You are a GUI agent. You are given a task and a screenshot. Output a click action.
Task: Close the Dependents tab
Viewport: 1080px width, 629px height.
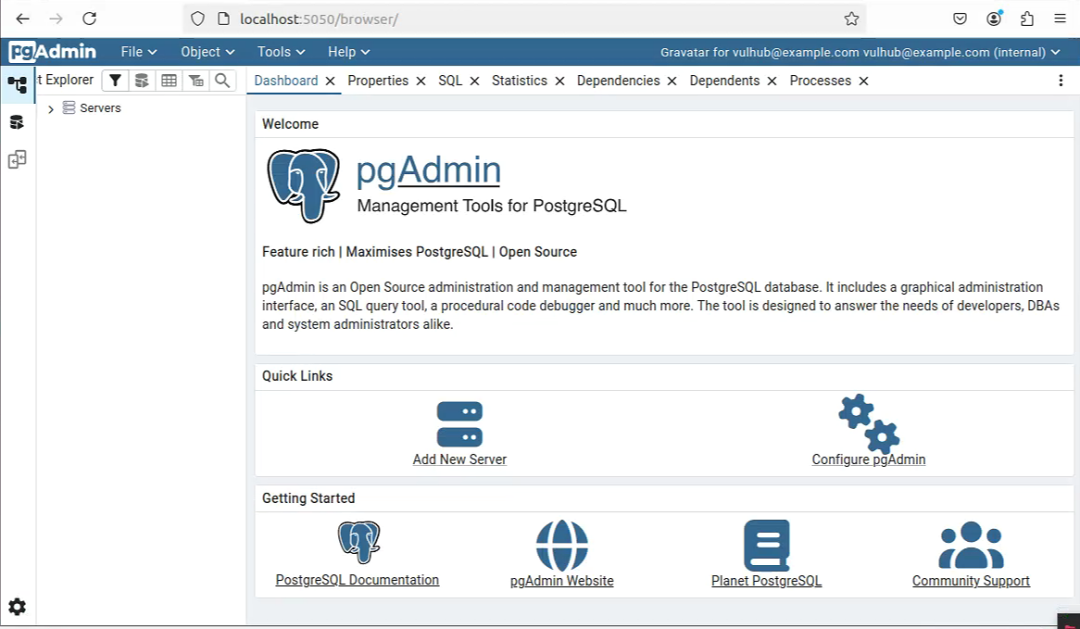pos(772,81)
